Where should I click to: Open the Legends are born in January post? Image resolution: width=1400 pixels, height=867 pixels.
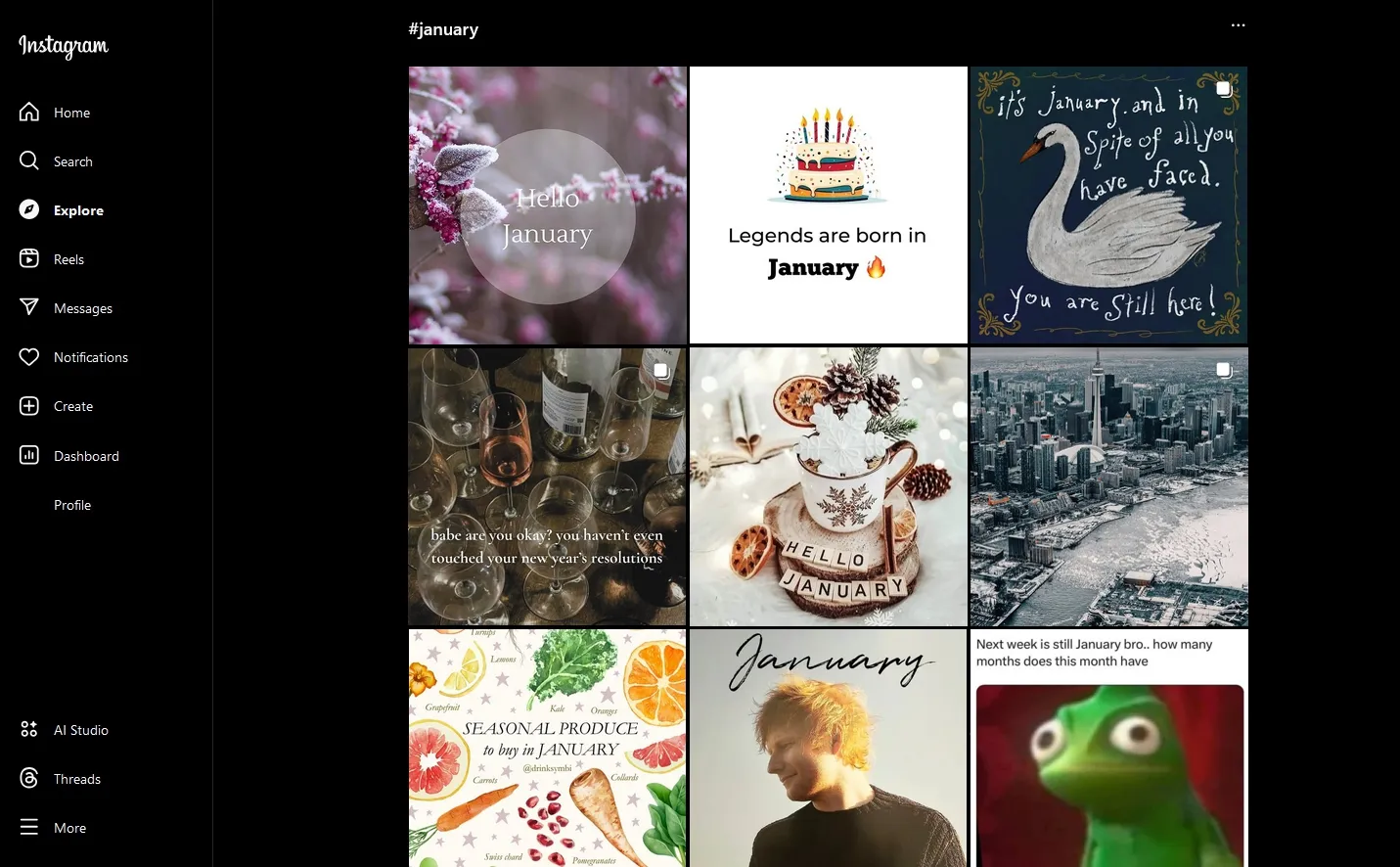(x=828, y=205)
